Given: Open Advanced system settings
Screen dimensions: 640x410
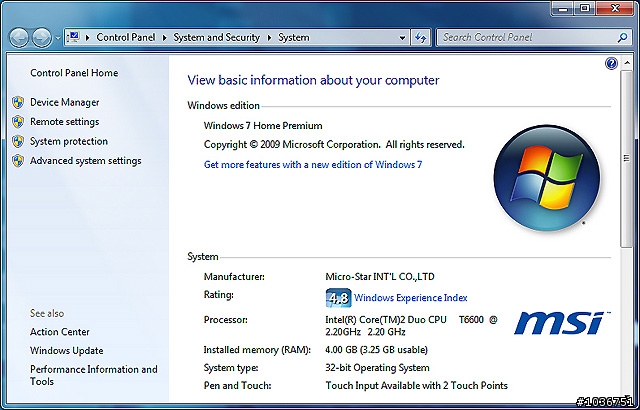Looking at the screenshot, I should coord(86,161).
